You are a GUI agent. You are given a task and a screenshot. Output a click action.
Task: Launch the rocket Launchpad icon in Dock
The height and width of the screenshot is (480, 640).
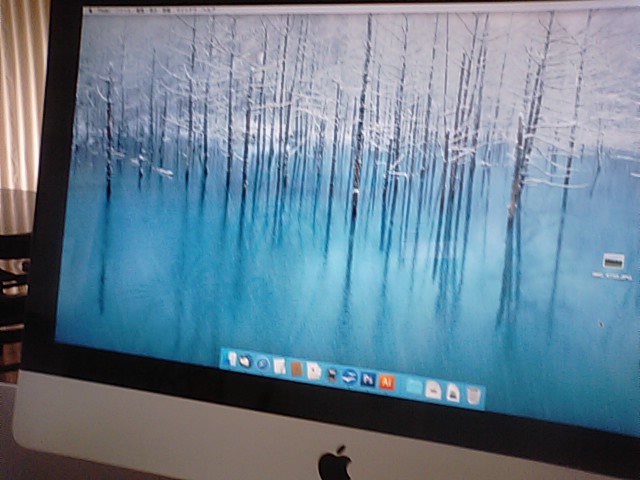(246, 362)
